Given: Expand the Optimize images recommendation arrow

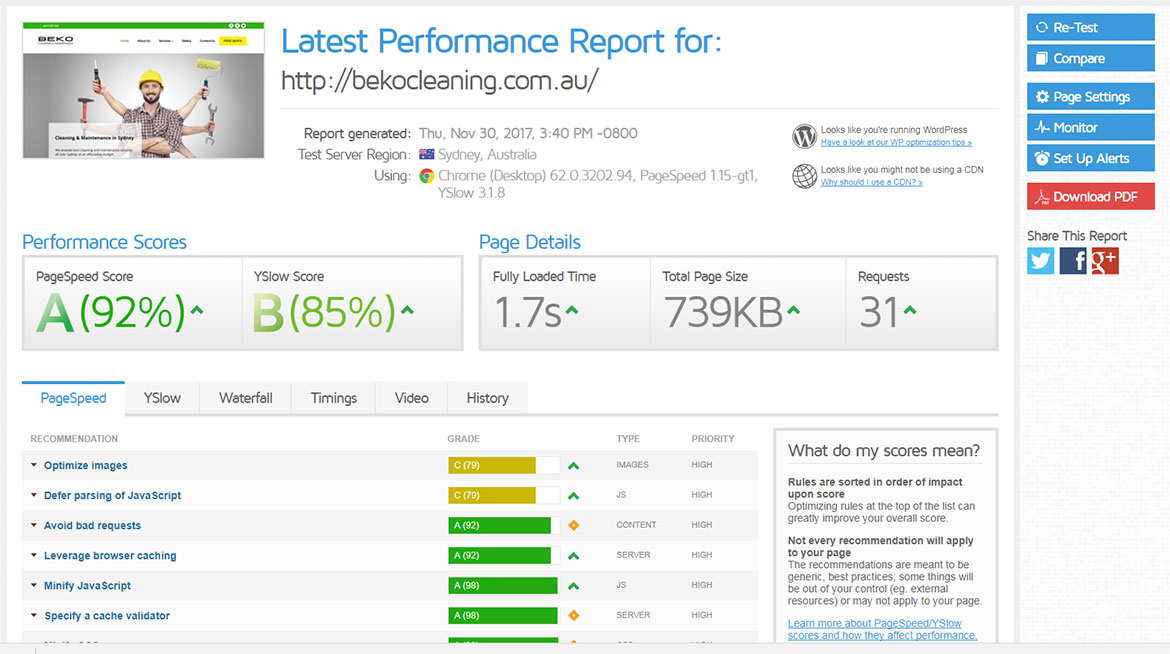Looking at the screenshot, I should pos(34,465).
